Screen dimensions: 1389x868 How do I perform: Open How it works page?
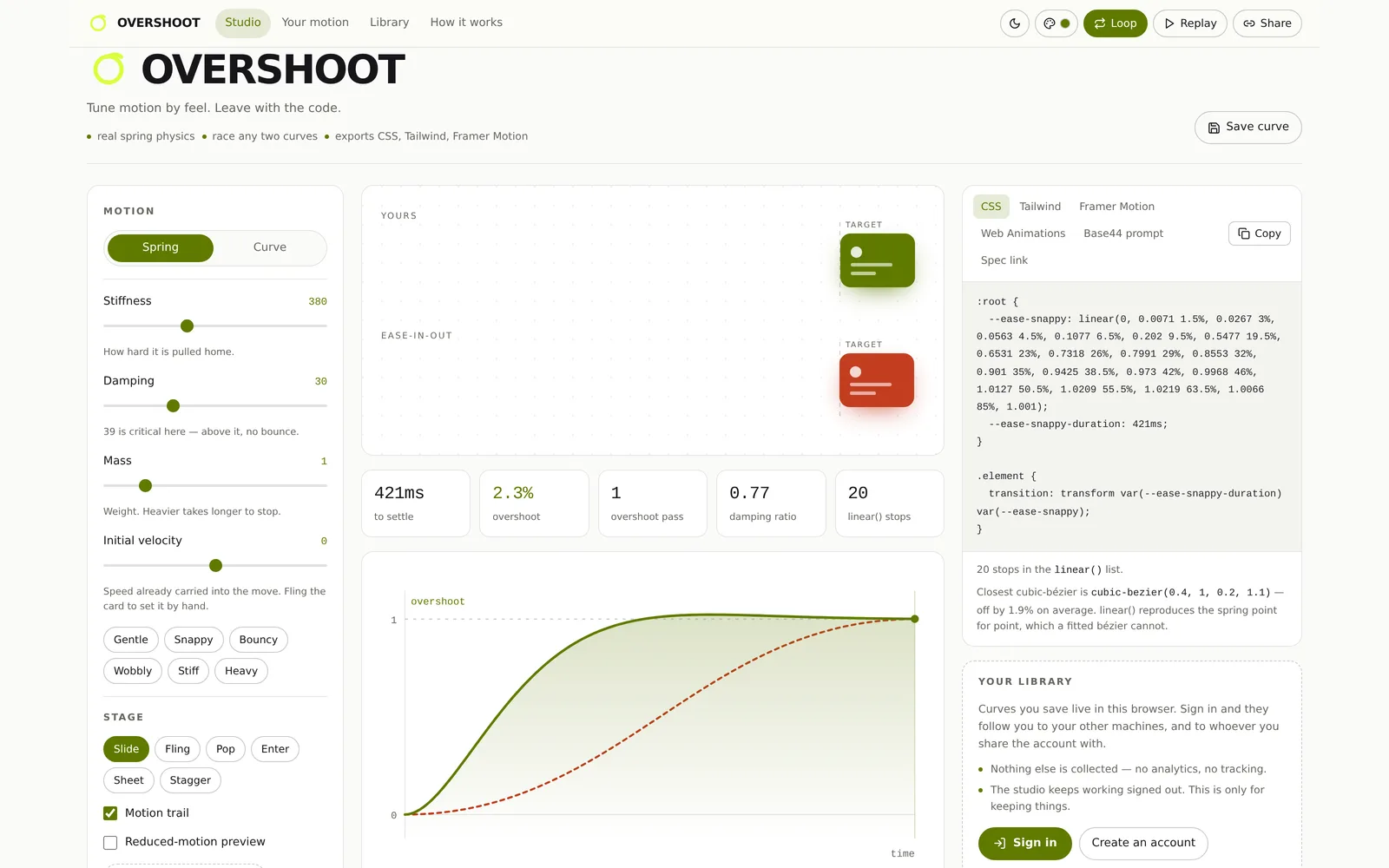click(x=466, y=23)
